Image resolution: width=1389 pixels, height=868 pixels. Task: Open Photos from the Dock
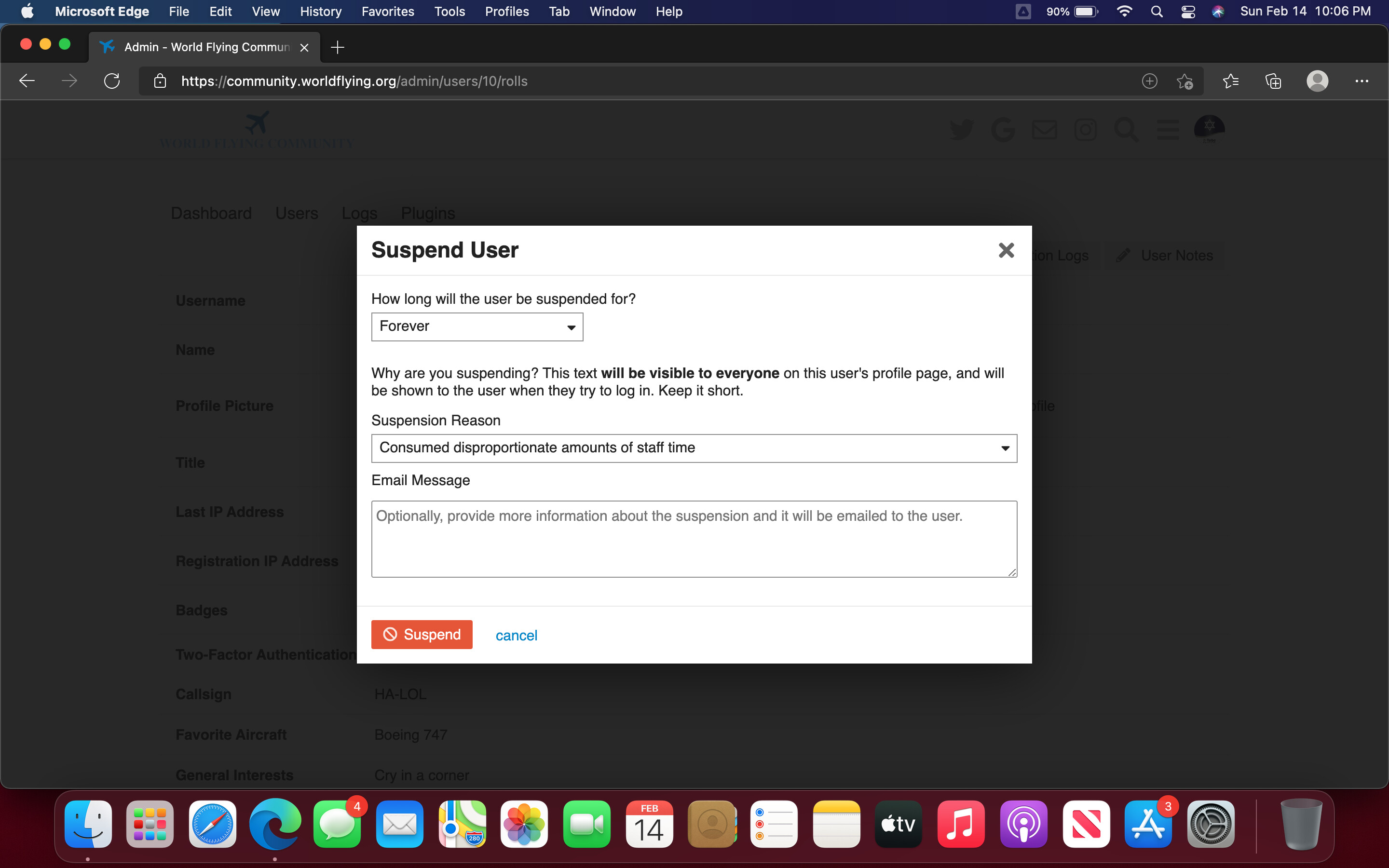pos(524,825)
